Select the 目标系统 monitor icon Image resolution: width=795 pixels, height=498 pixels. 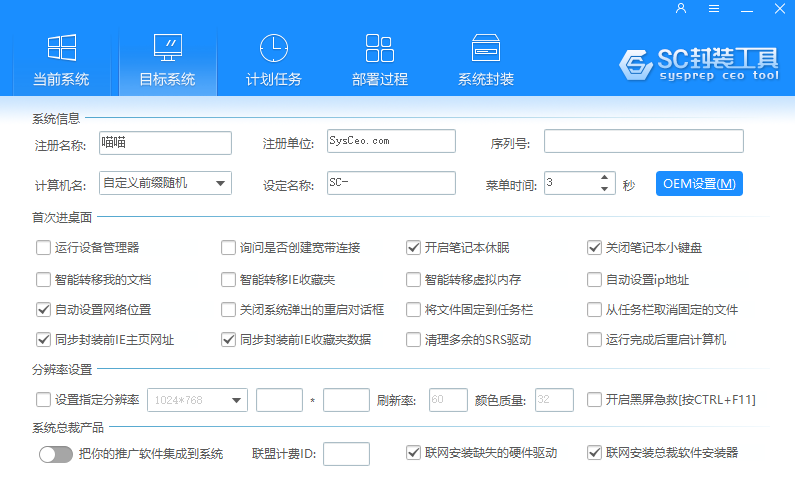[x=167, y=47]
